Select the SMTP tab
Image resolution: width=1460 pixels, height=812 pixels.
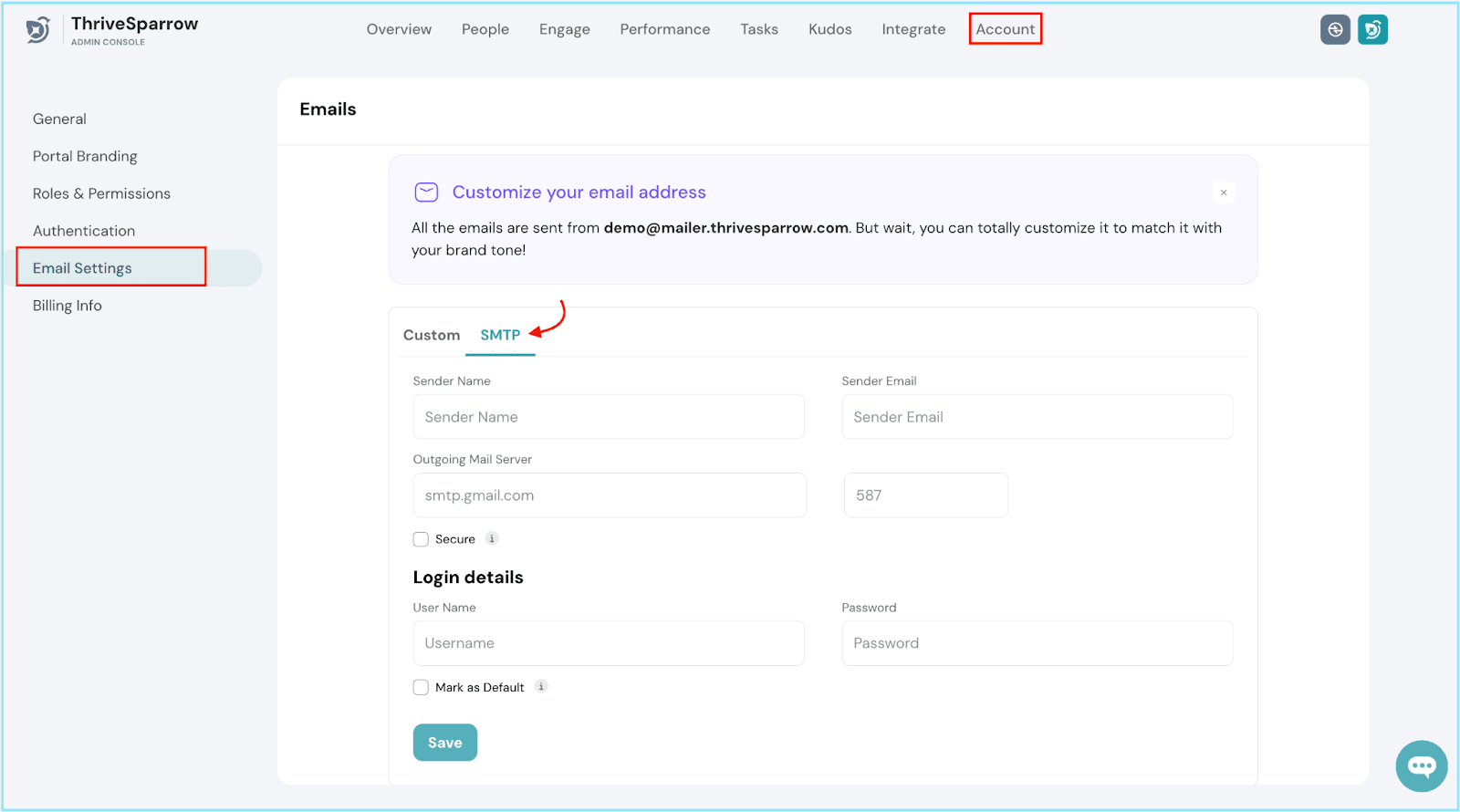coord(500,335)
